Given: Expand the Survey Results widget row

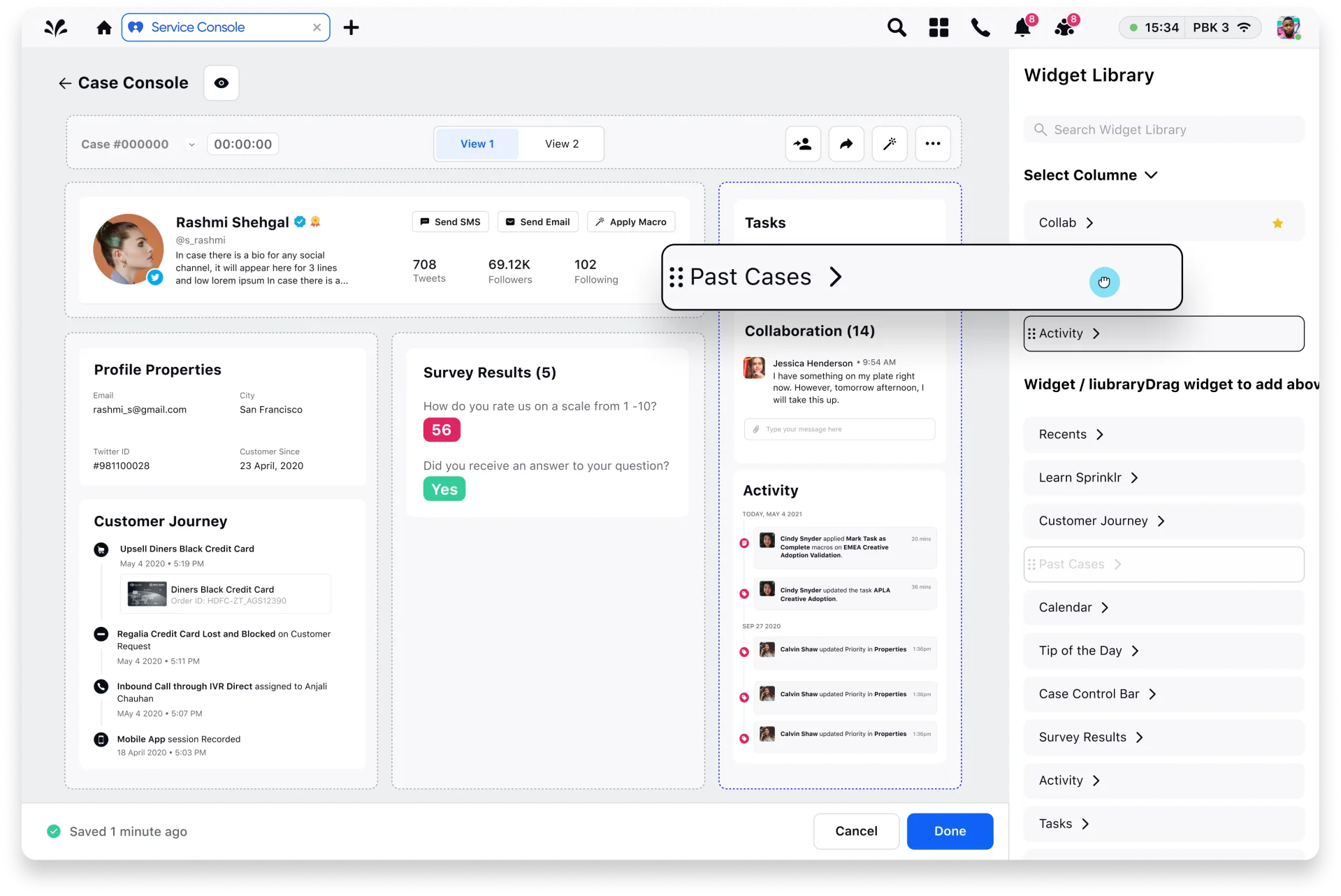Looking at the screenshot, I should pyautogui.click(x=1164, y=738).
